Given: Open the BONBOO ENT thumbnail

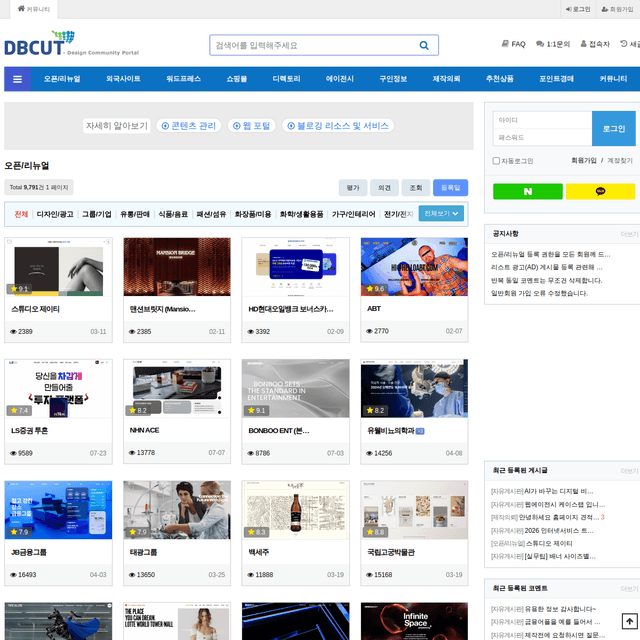Looking at the screenshot, I should pos(296,388).
